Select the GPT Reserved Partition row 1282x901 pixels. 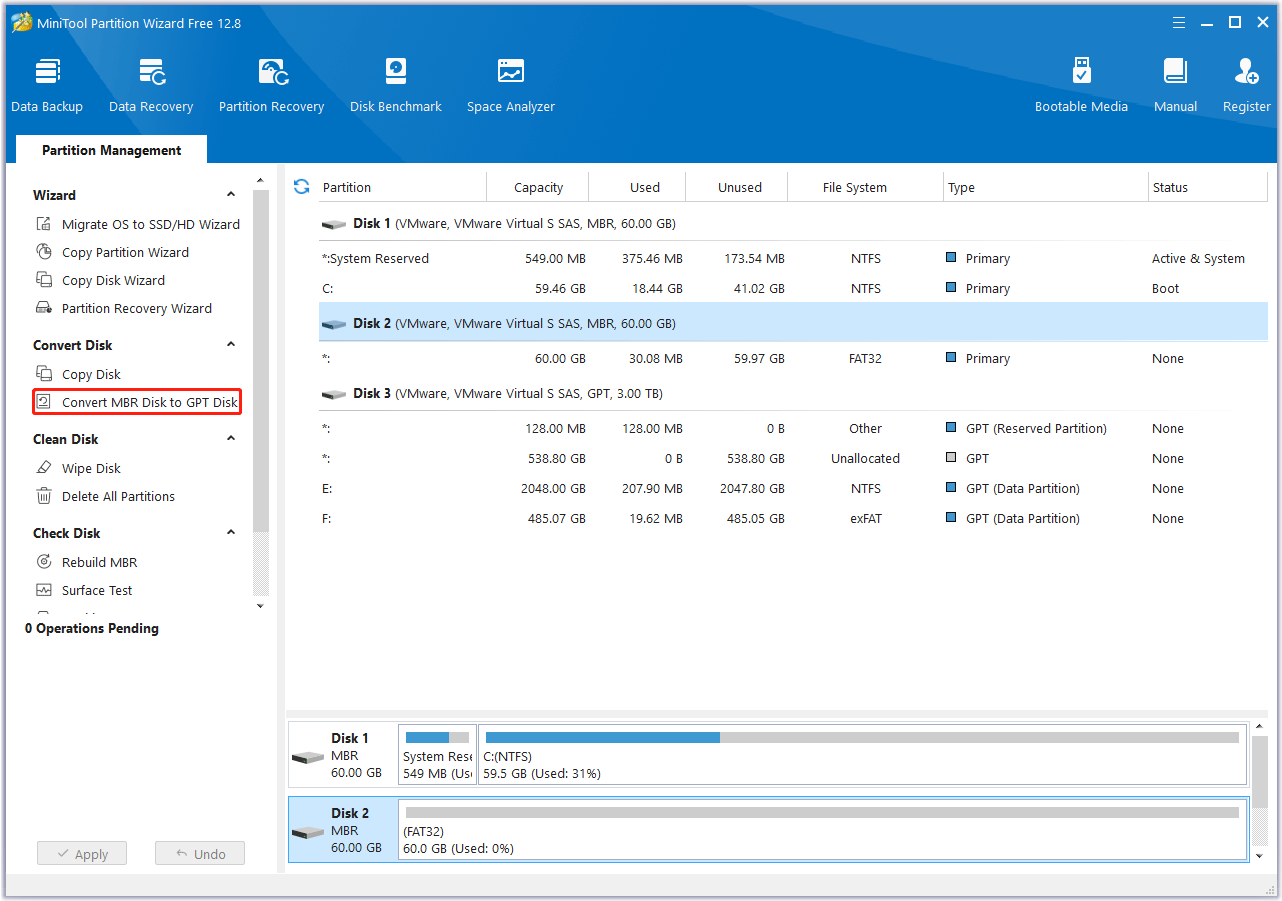click(793, 428)
